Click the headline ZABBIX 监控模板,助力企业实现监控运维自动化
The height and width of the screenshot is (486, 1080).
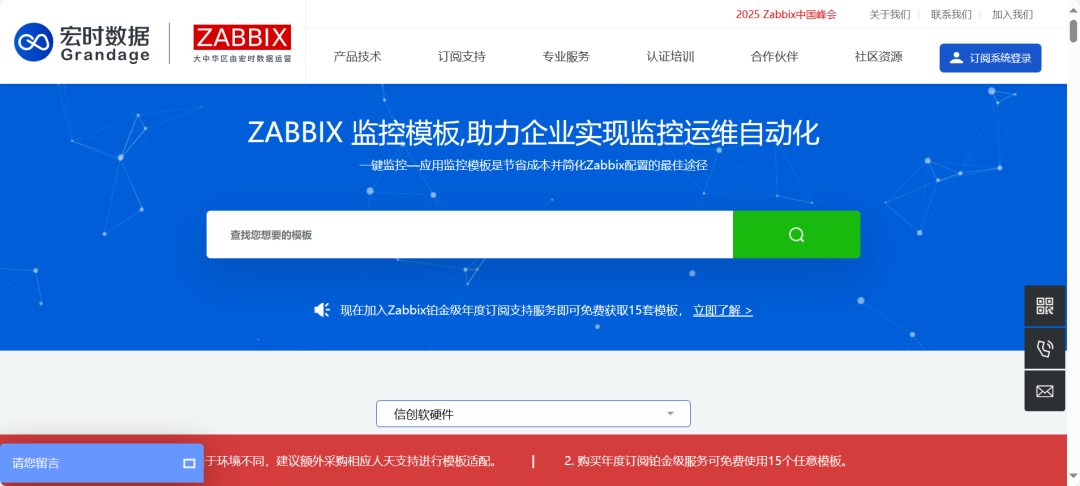point(534,134)
